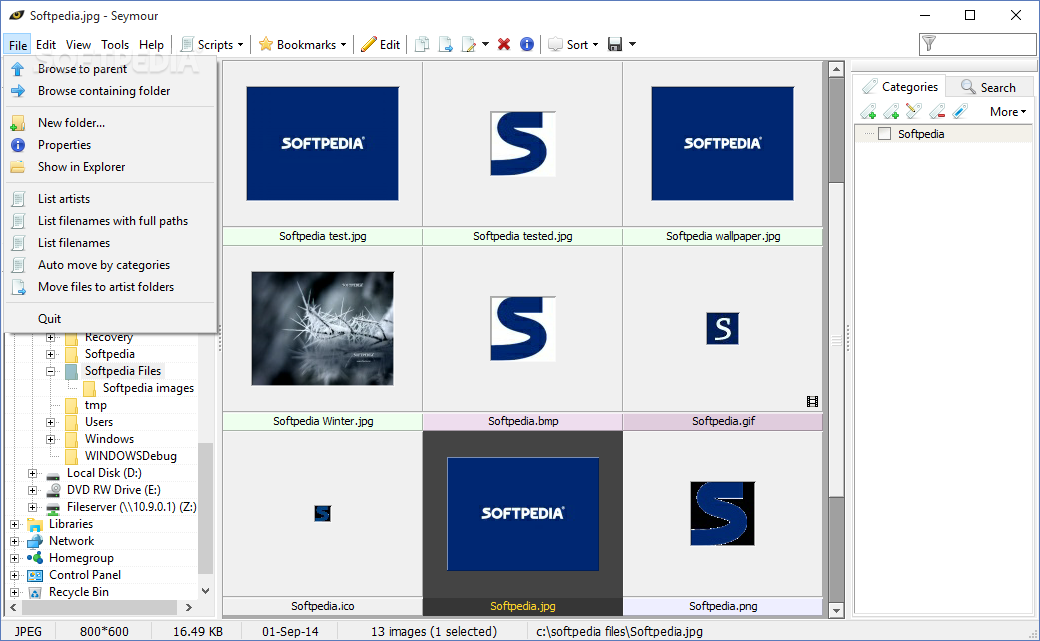Image resolution: width=1040 pixels, height=641 pixels.
Task: Expand the Windows folder node
Action: coord(50,439)
